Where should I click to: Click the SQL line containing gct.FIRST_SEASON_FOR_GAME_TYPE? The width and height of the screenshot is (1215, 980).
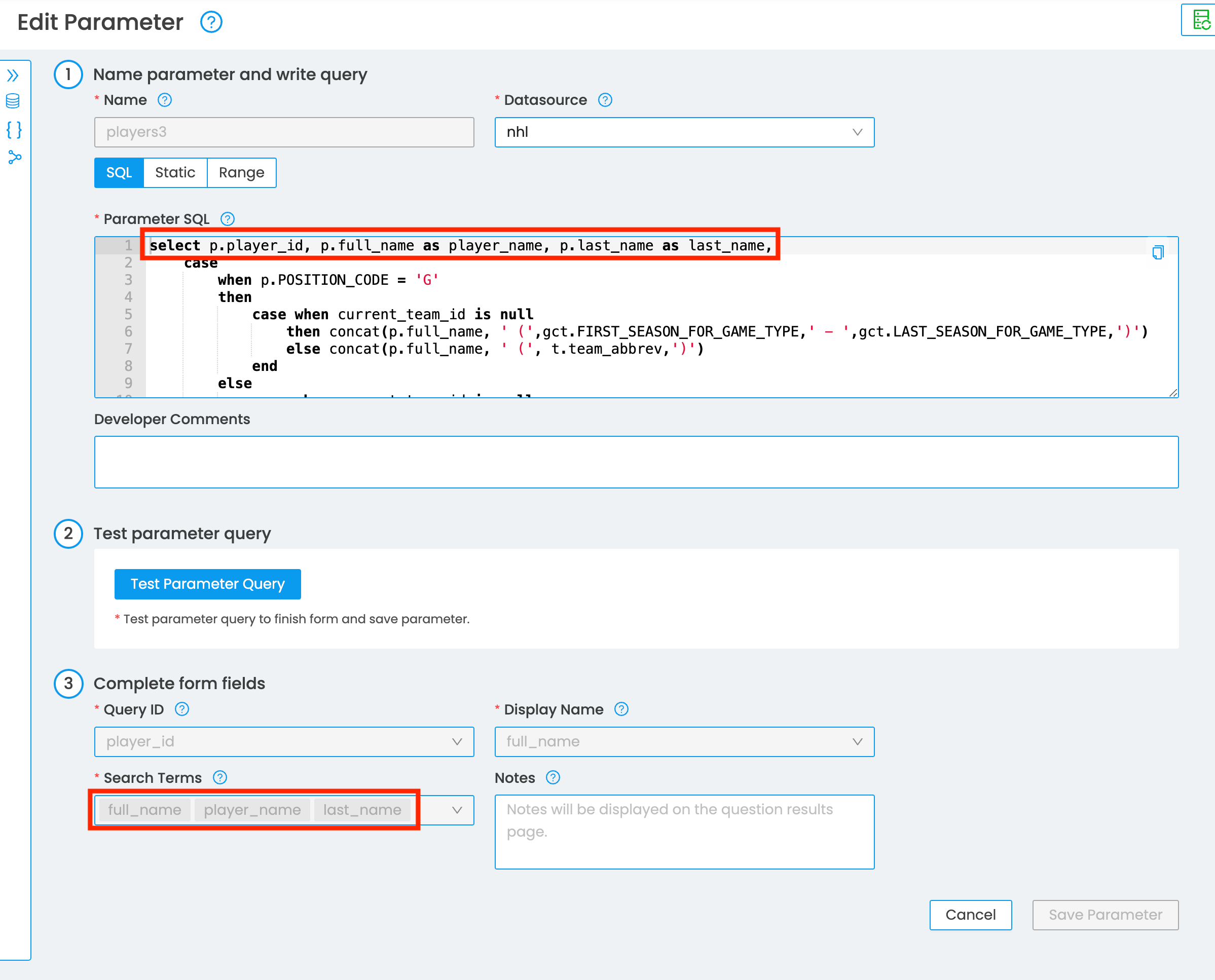pos(717,331)
